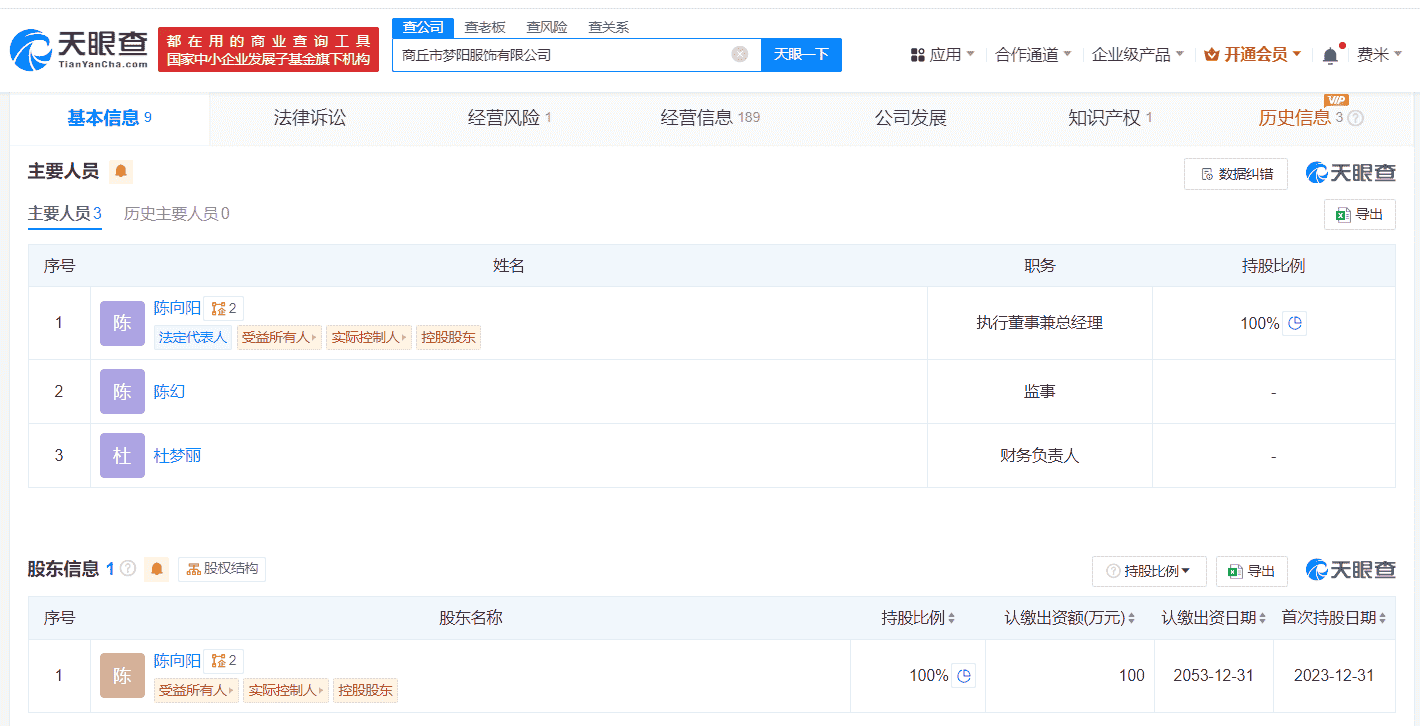Click the alert bell beside 股东信息 heading
The height and width of the screenshot is (726, 1420).
(x=157, y=569)
